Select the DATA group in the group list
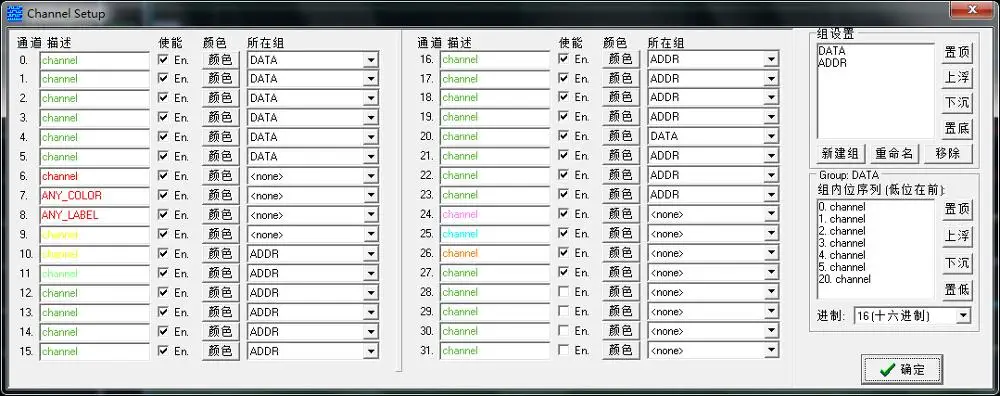Image resolution: width=1000 pixels, height=396 pixels. pyautogui.click(x=832, y=50)
